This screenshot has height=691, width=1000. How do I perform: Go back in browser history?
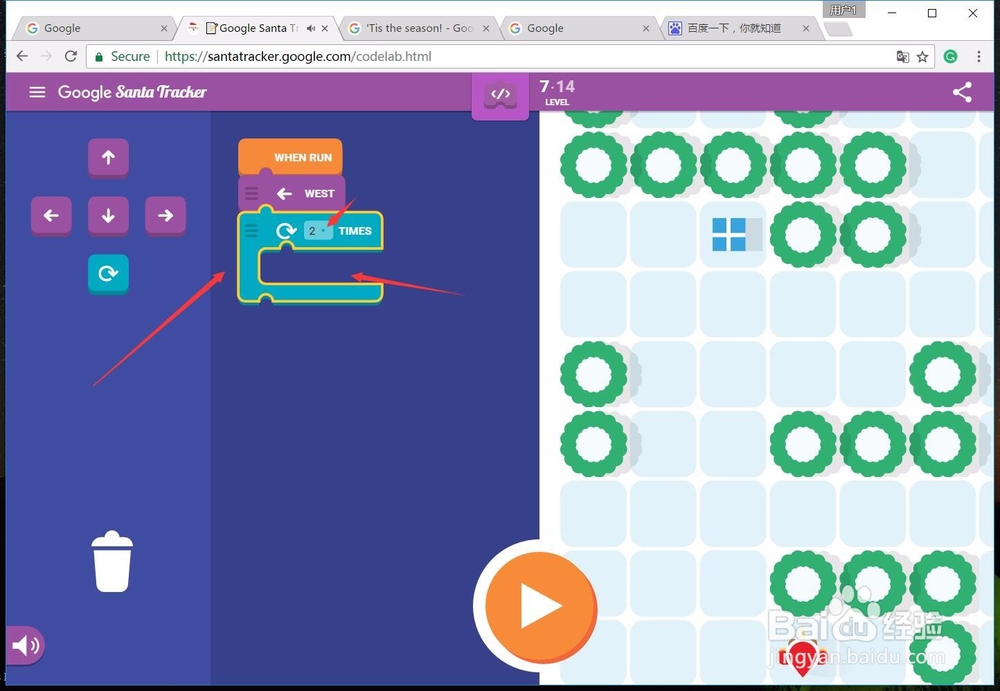22,56
